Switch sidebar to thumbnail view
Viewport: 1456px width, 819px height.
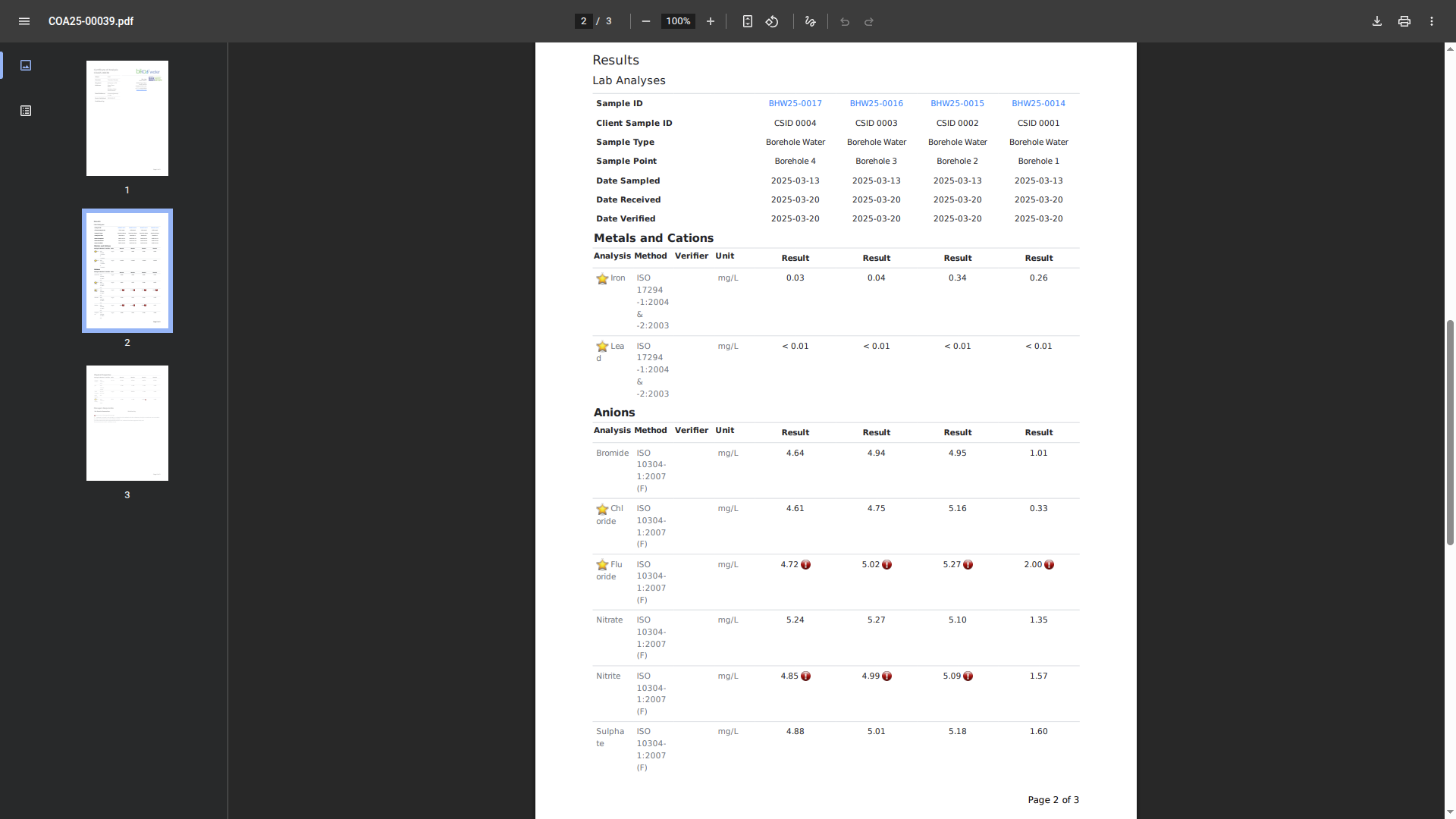click(x=26, y=65)
